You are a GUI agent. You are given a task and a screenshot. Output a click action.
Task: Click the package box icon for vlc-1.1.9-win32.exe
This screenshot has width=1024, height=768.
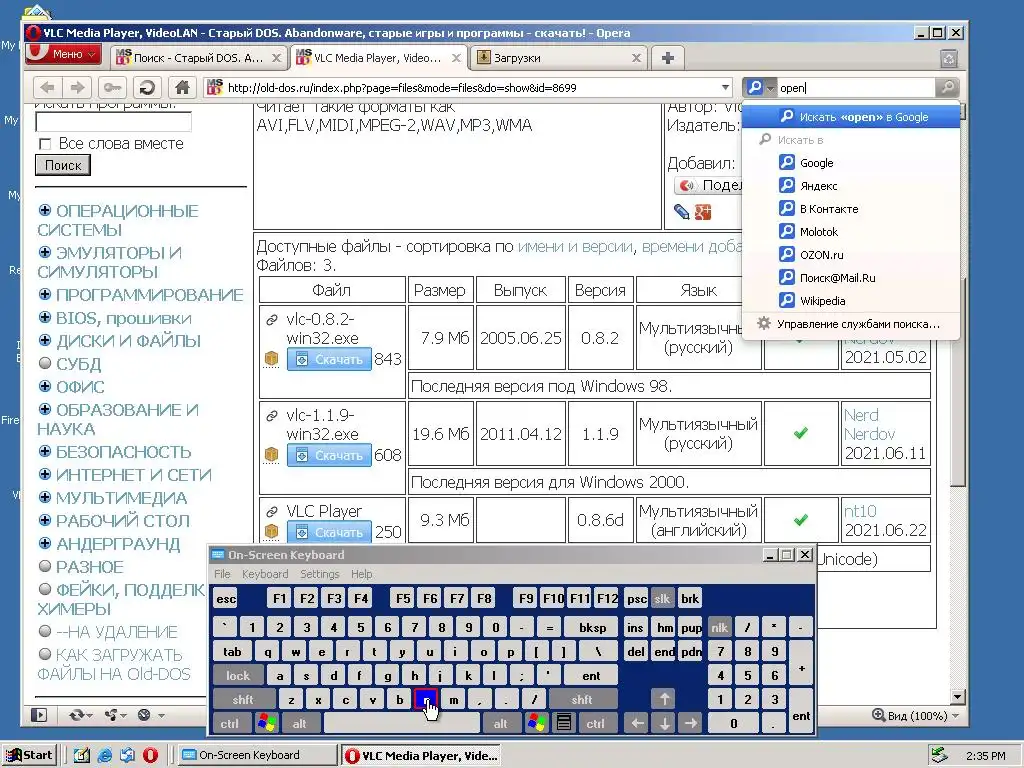coord(272,455)
